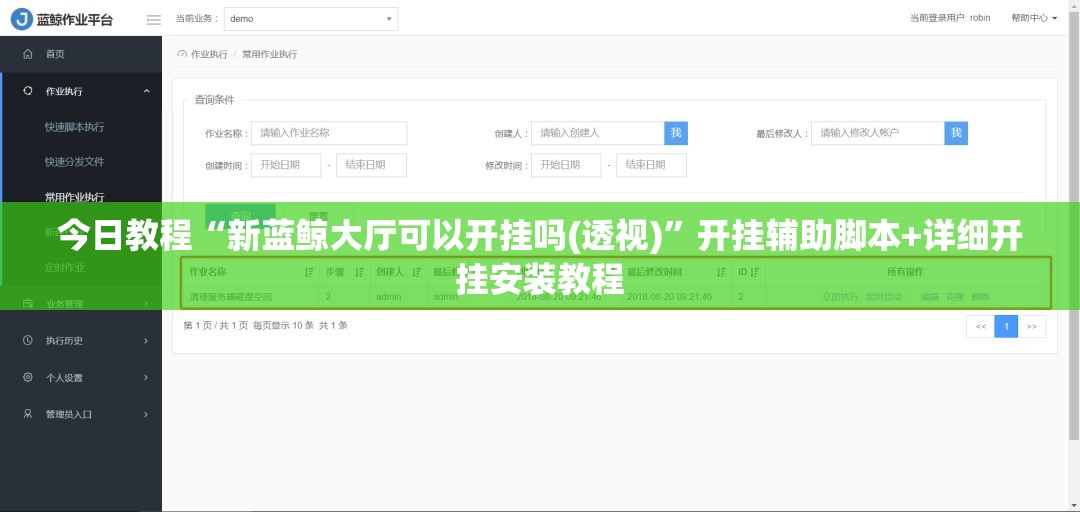
Task: Go to 首页 in the sidebar
Action: coord(55,54)
